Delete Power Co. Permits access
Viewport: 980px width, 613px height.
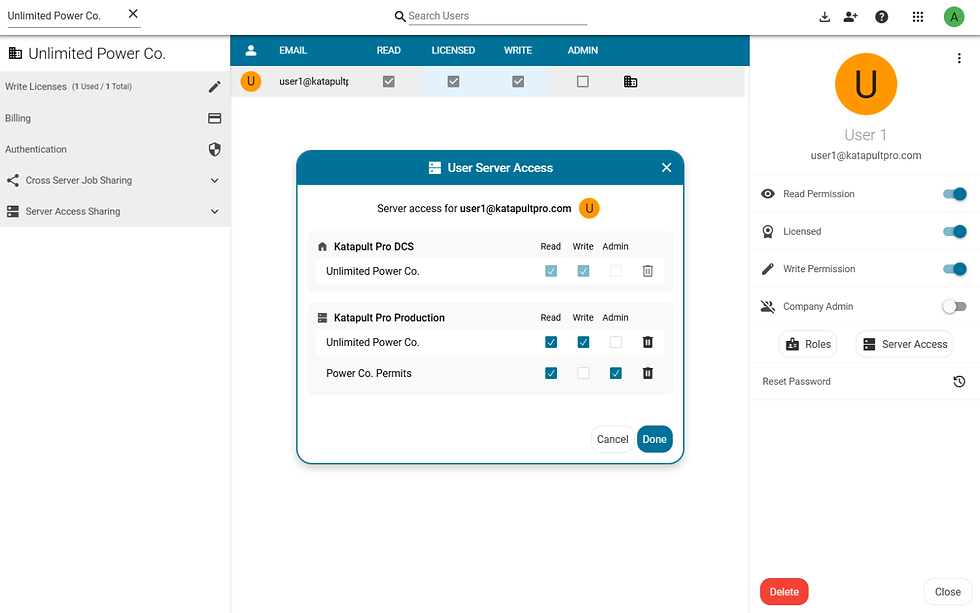point(648,374)
